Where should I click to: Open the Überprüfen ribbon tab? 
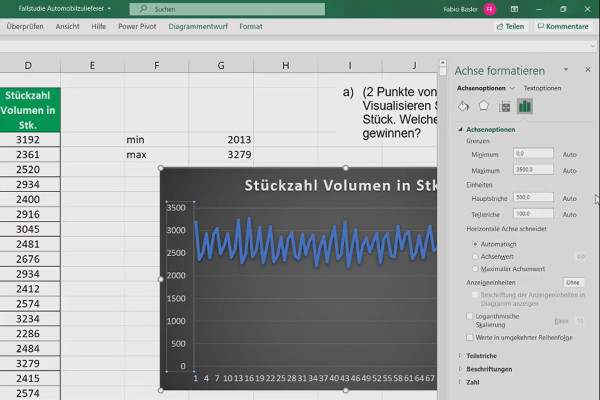point(25,26)
